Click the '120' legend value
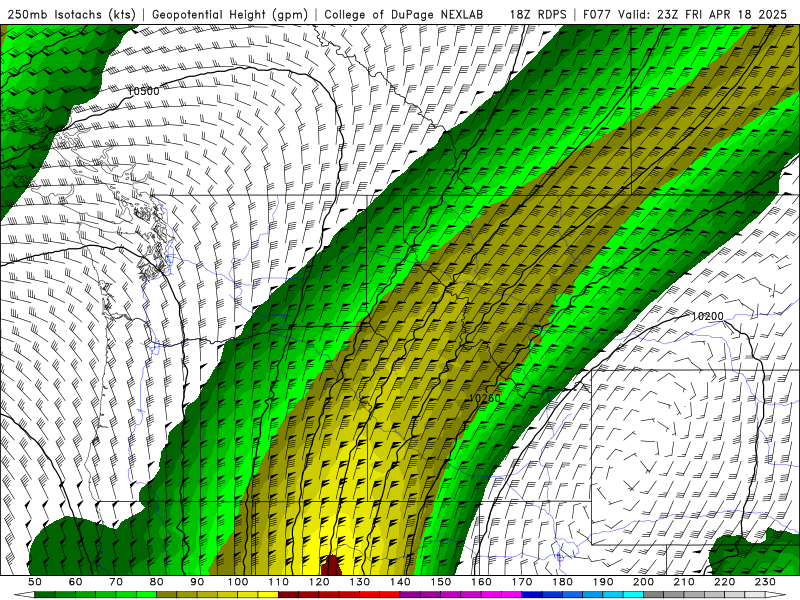The height and width of the screenshot is (600, 800). click(x=319, y=582)
